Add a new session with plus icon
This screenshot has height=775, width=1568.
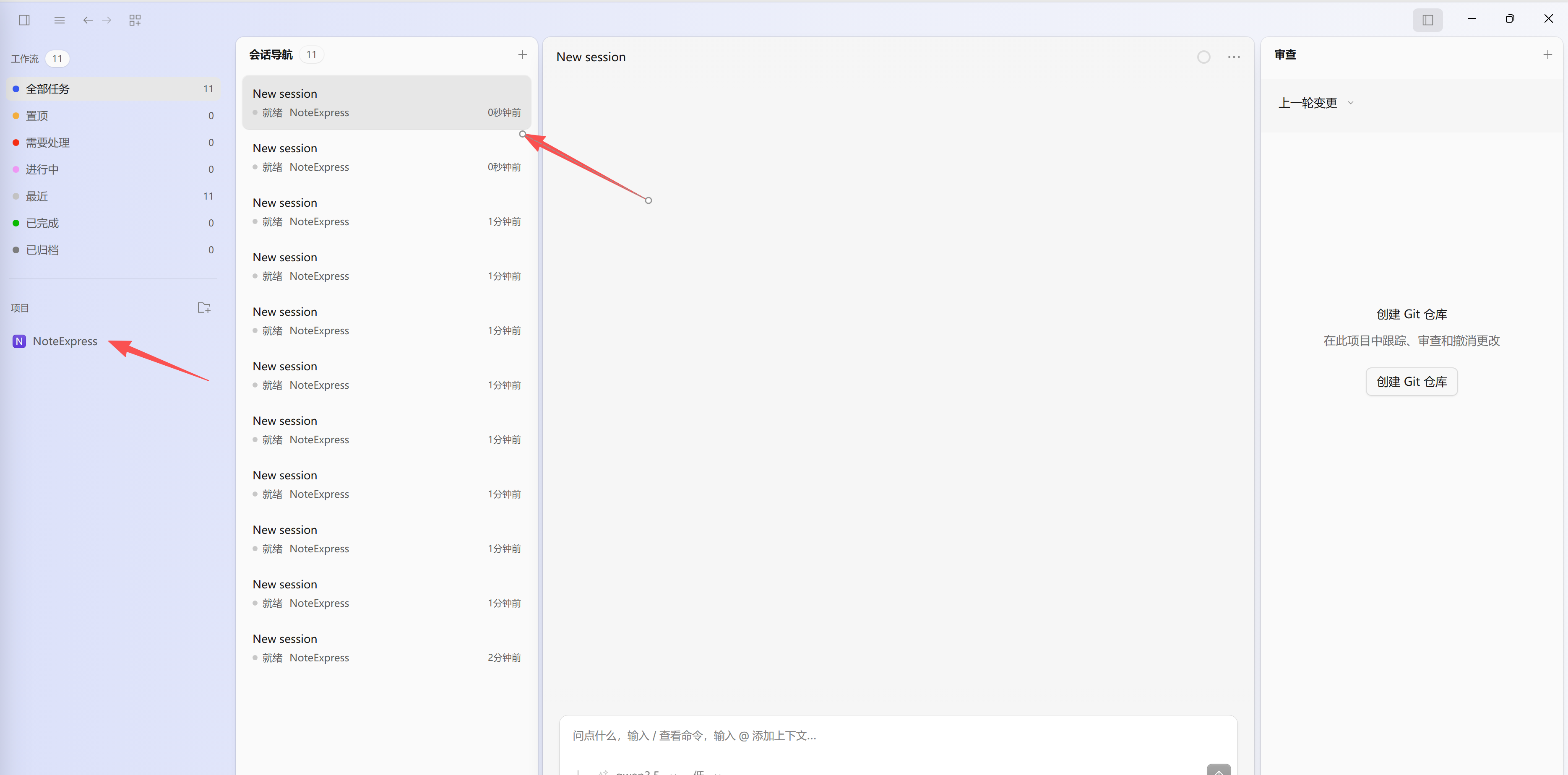point(522,55)
